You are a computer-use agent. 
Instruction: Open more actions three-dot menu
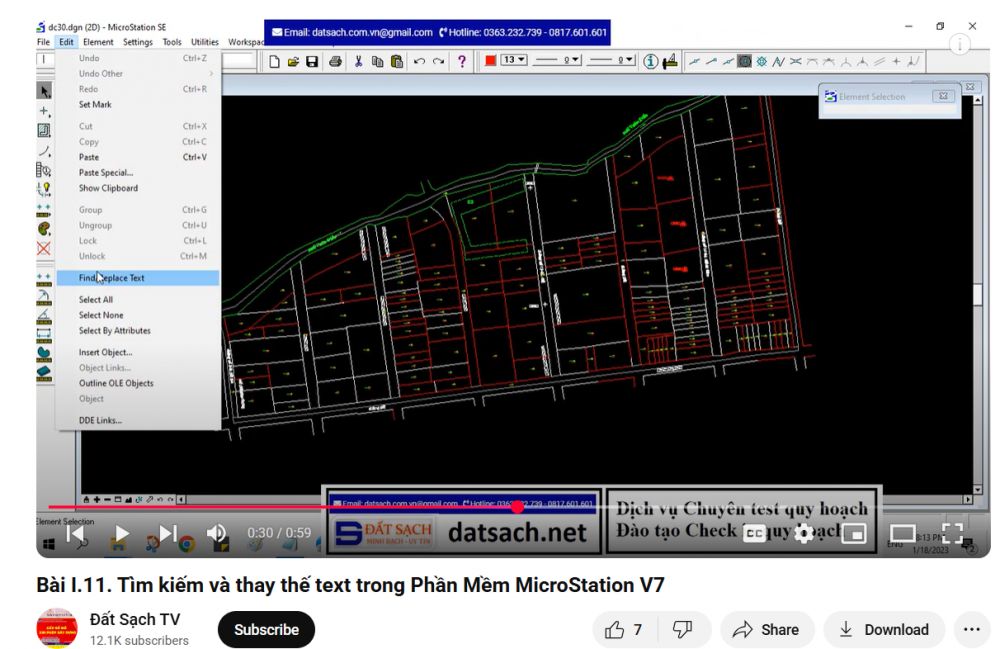click(x=971, y=630)
